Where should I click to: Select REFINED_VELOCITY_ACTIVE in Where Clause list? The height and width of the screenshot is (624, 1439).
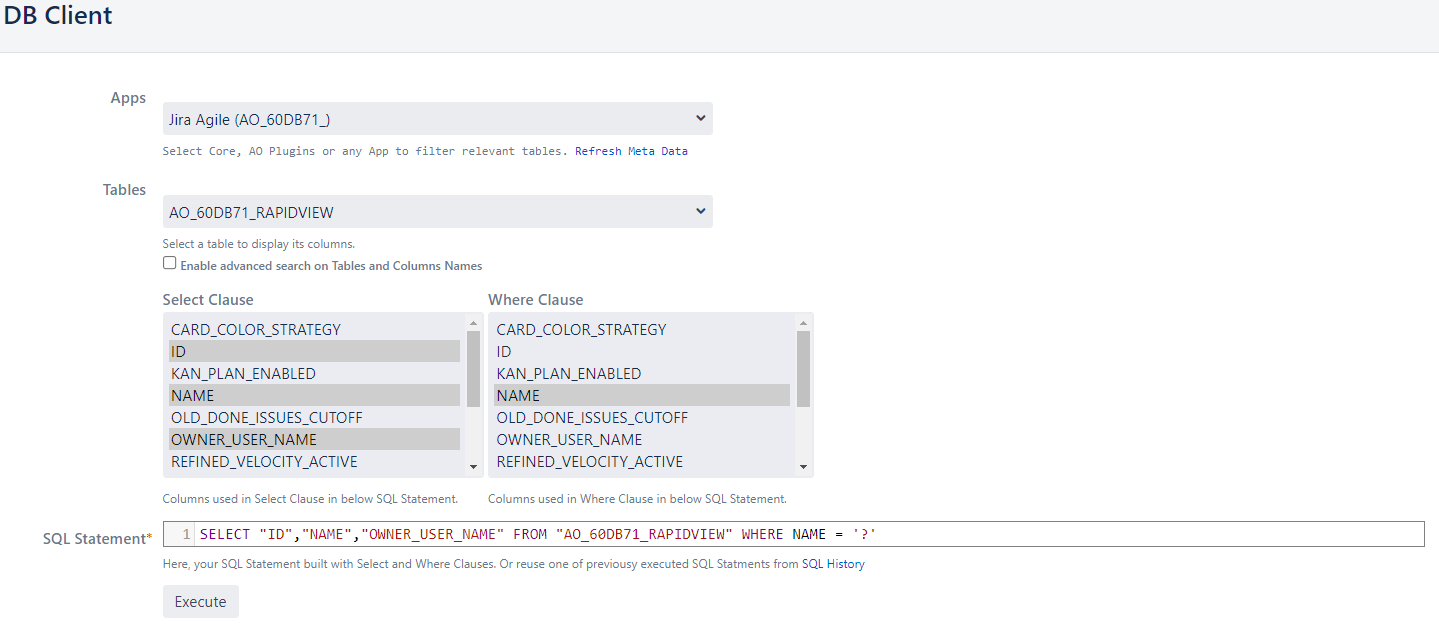[590, 462]
